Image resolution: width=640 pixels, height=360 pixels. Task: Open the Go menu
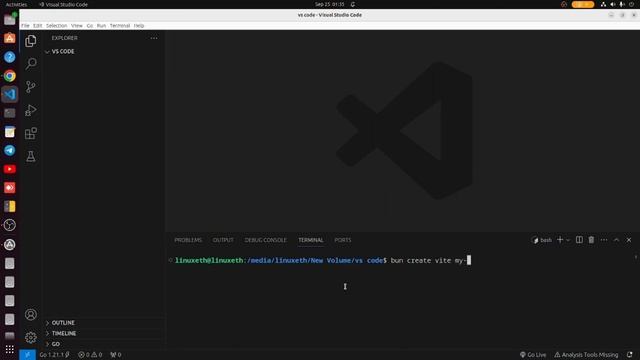pos(90,25)
